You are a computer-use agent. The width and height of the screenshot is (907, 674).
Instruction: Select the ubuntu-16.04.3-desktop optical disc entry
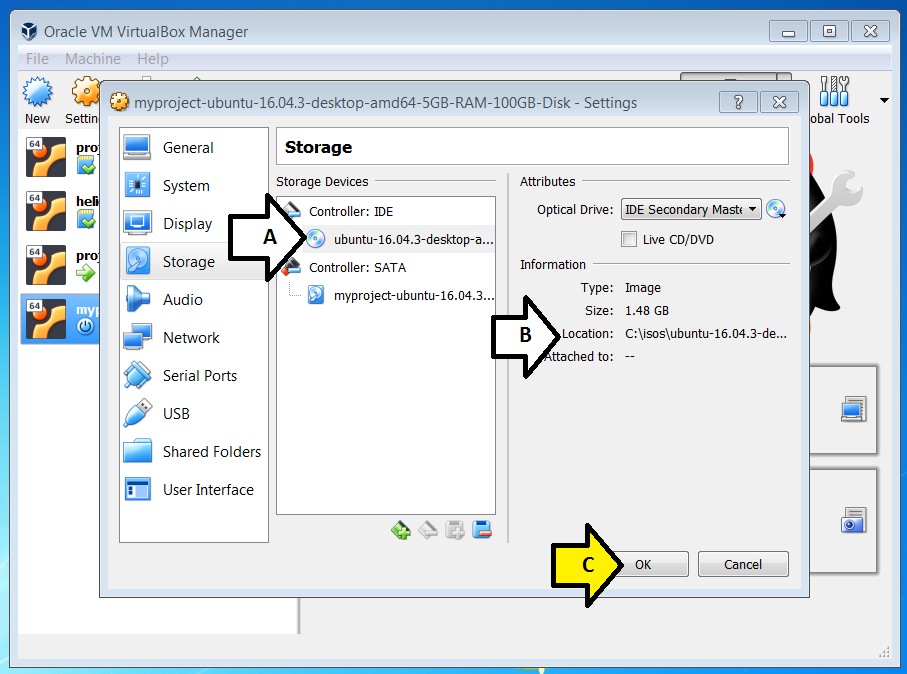tap(399, 239)
